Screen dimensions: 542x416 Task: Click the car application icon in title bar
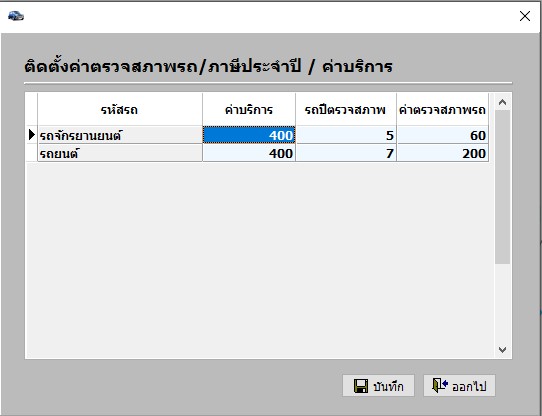pos(16,16)
